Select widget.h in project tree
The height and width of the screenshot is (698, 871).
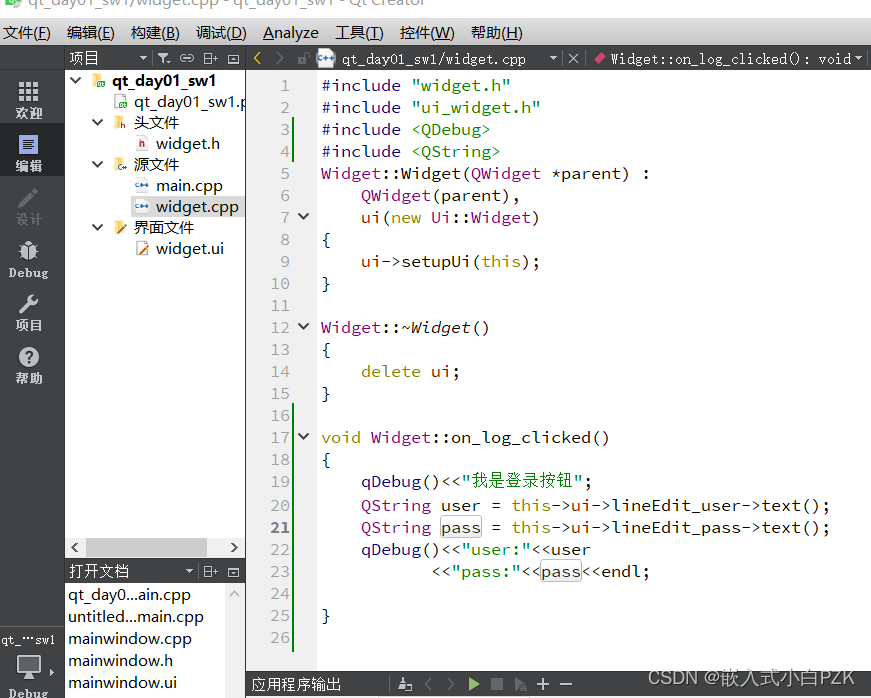(x=188, y=144)
